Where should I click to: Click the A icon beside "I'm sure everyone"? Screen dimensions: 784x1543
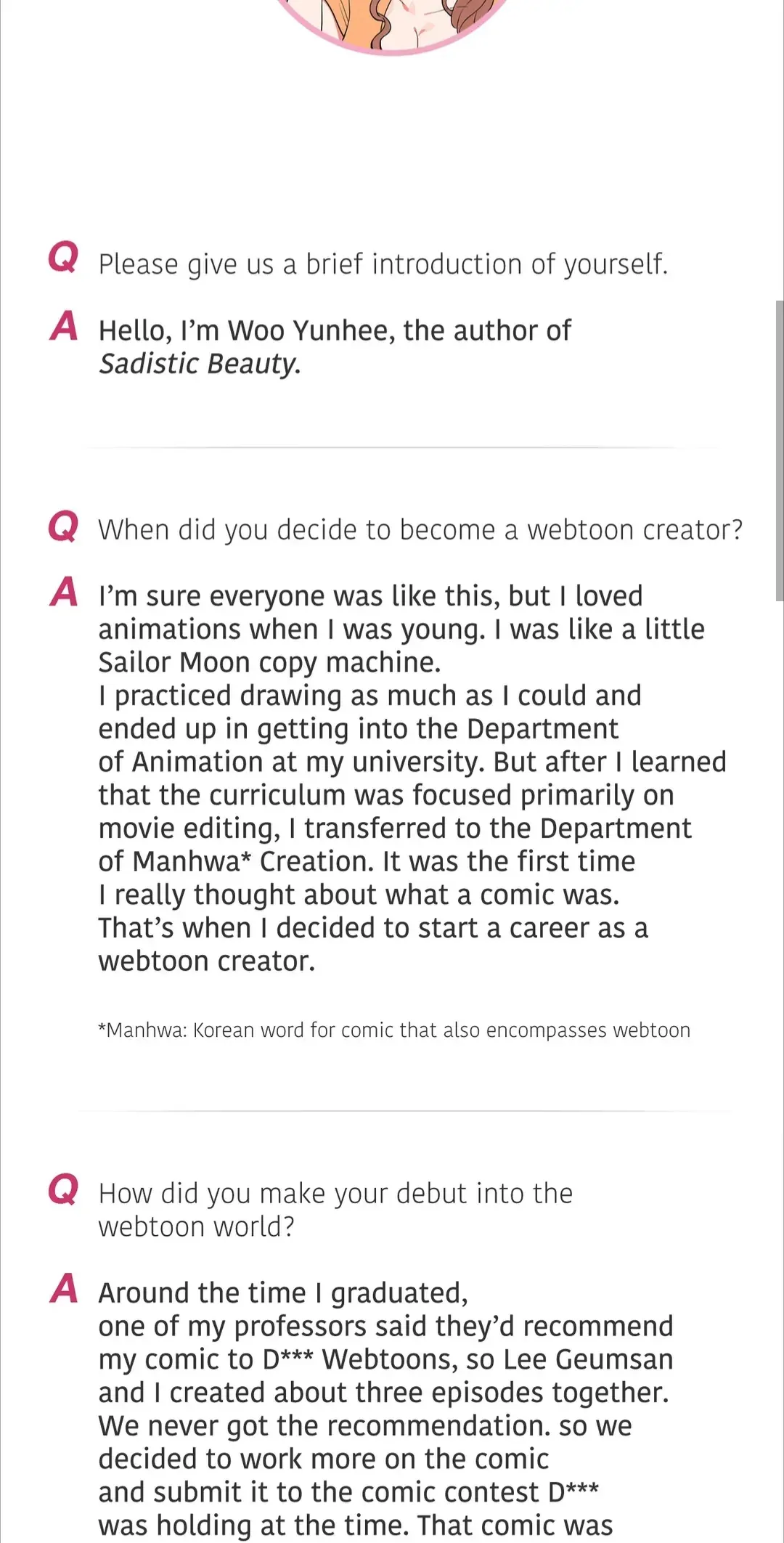[x=64, y=592]
